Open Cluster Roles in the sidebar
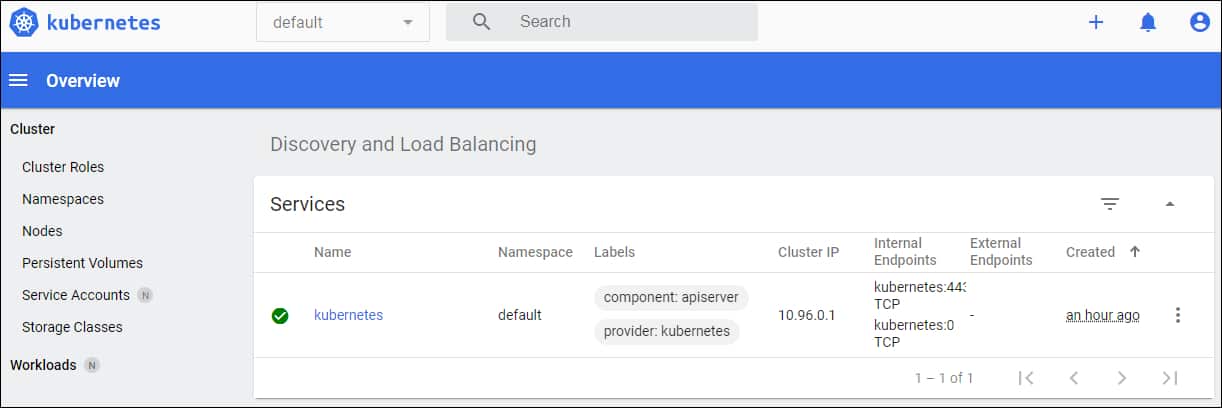1222x408 pixels. point(63,167)
